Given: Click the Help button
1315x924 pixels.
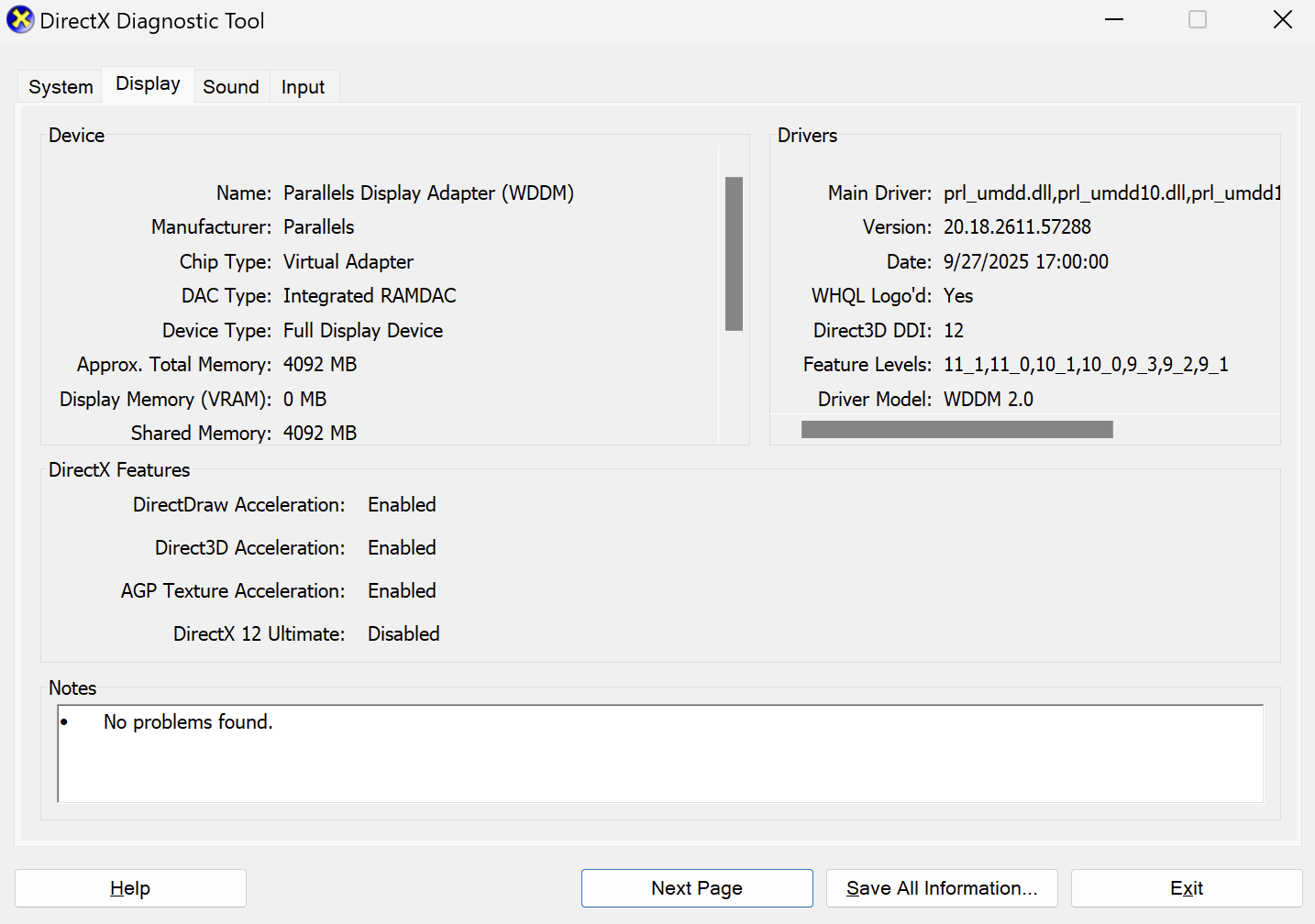Looking at the screenshot, I should click(x=130, y=888).
